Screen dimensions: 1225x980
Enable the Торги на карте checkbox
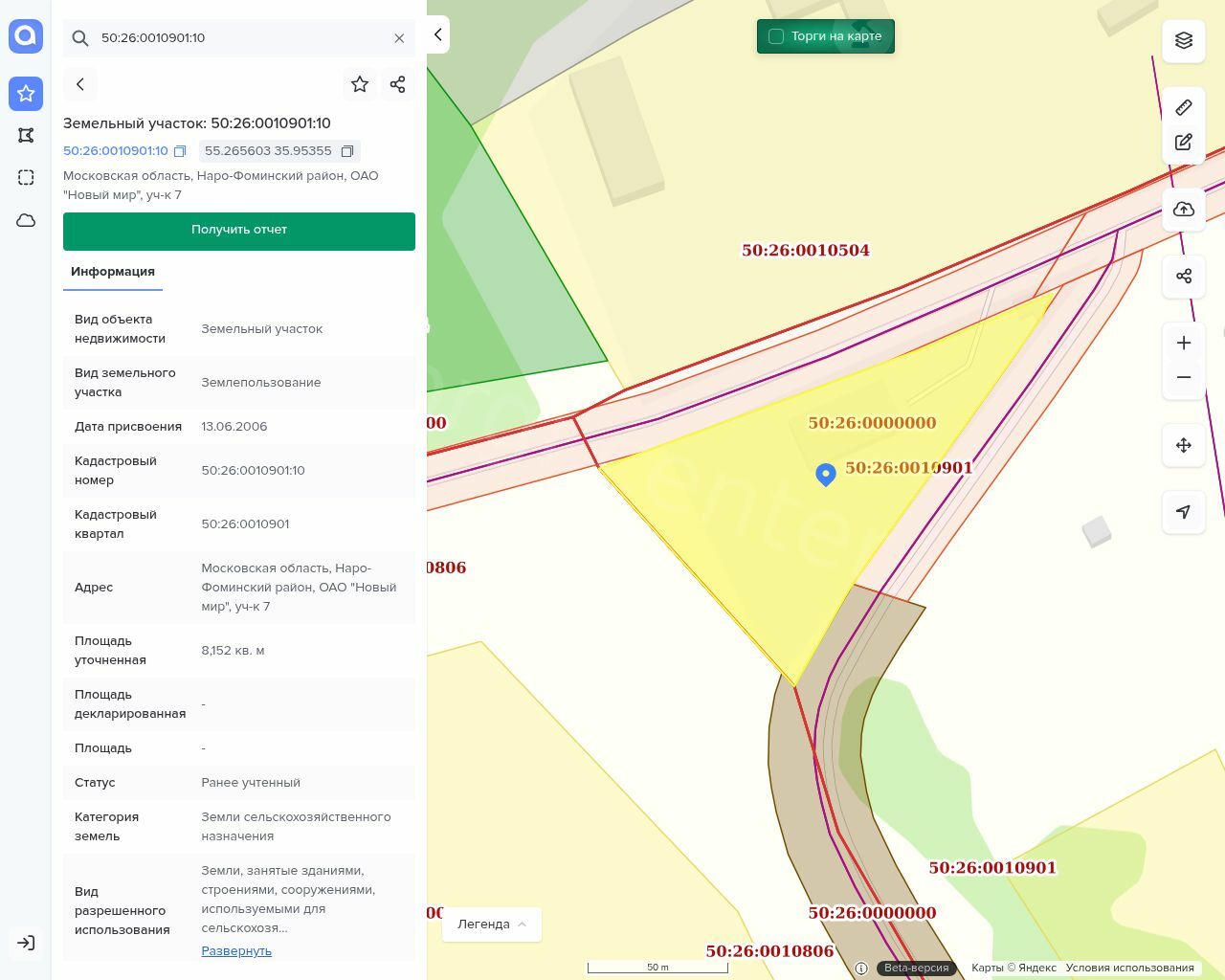click(776, 36)
